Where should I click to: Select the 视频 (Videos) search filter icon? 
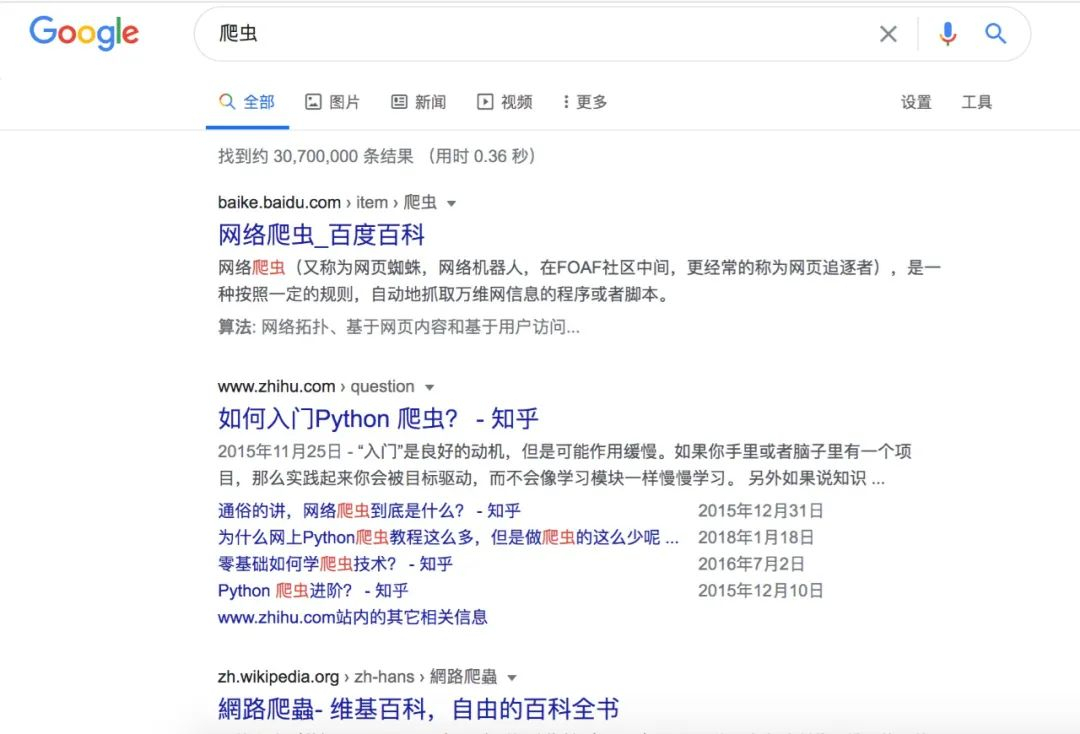point(484,101)
